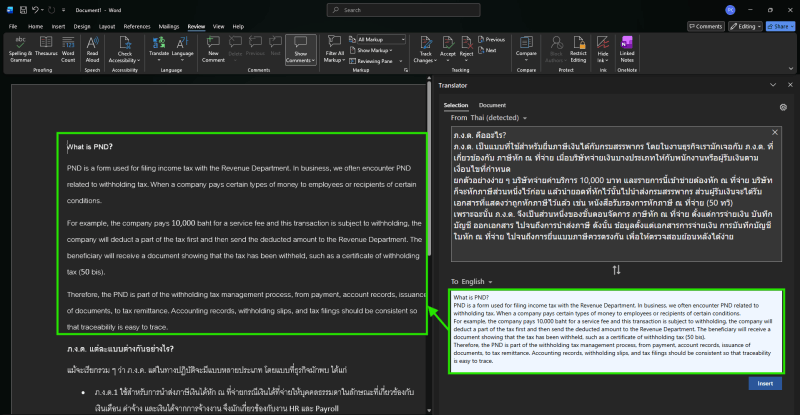Insert the translated text
This screenshot has height=415, width=800.
pyautogui.click(x=765, y=383)
